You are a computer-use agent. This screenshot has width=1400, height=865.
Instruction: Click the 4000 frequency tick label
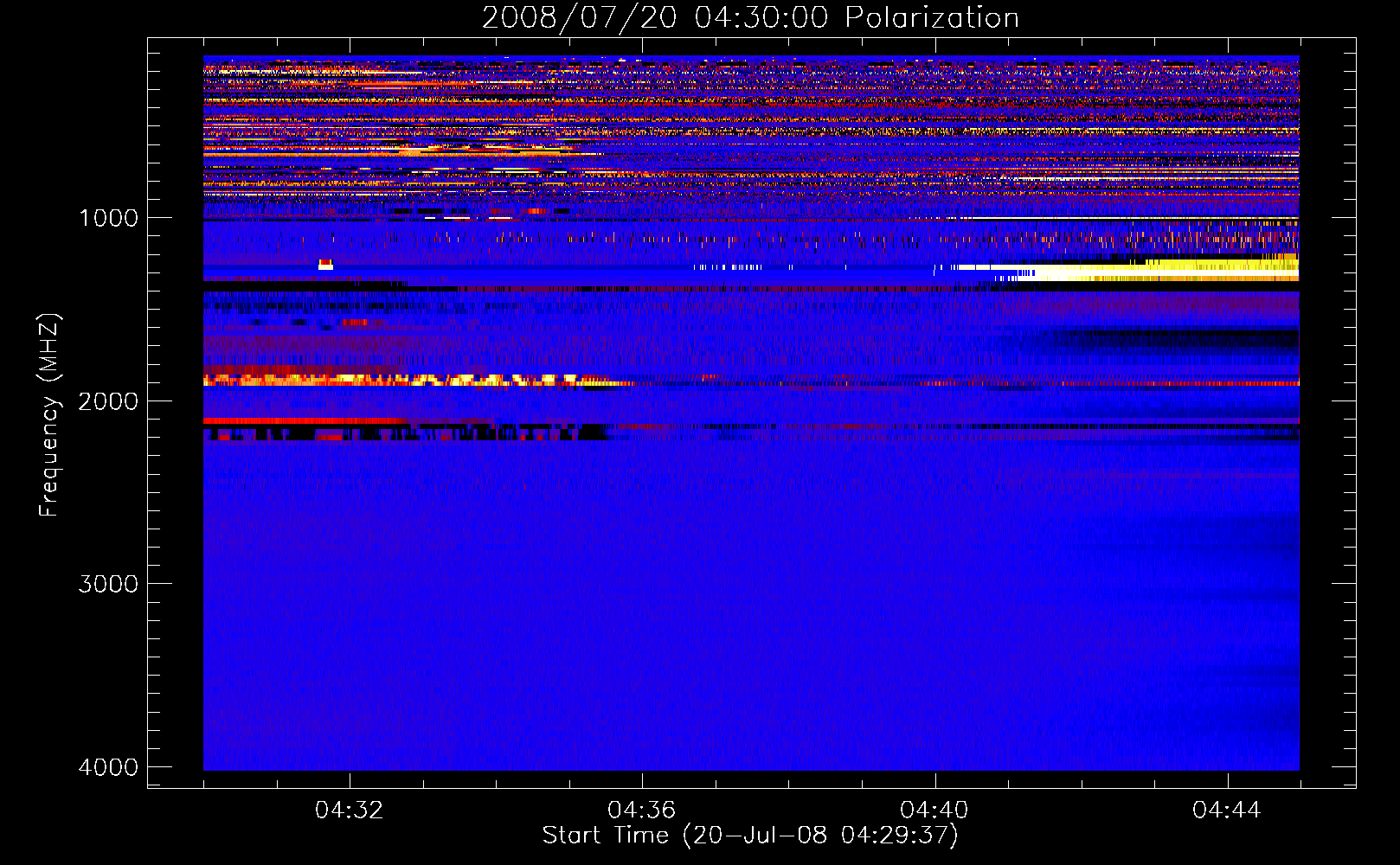coord(108,767)
